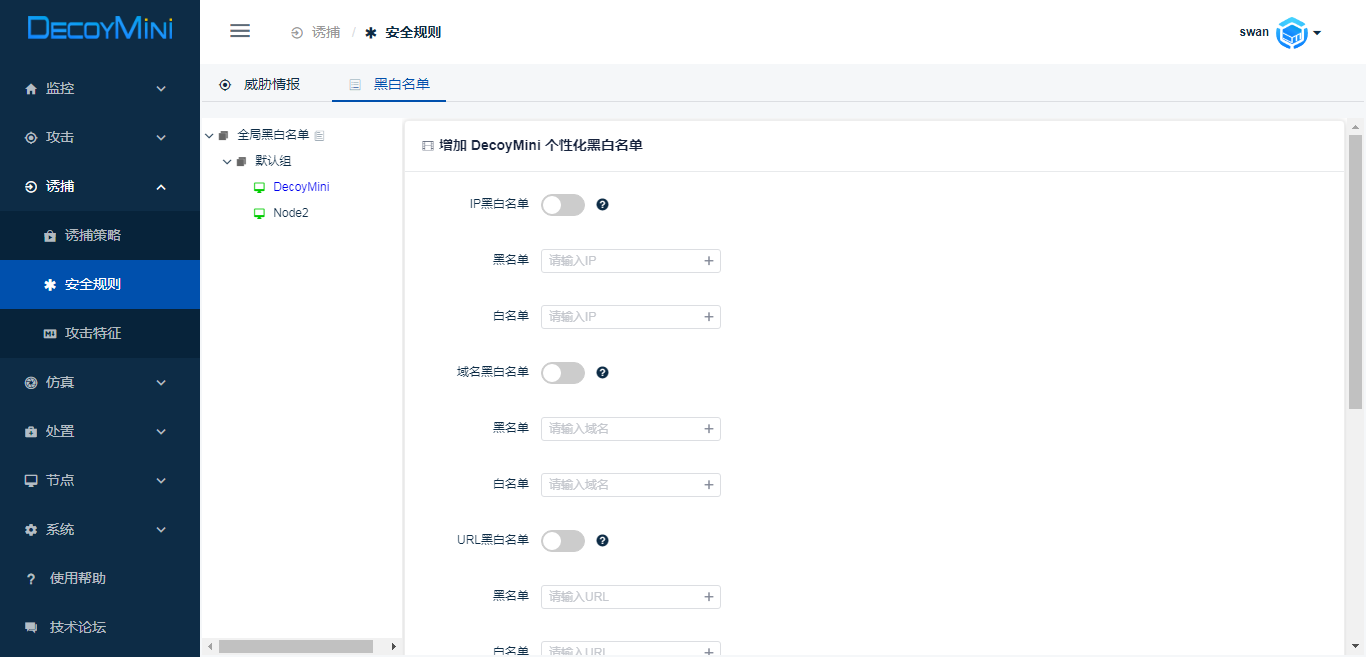The height and width of the screenshot is (657, 1366).
Task: Click the URL 黑名单 input field
Action: [x=622, y=597]
